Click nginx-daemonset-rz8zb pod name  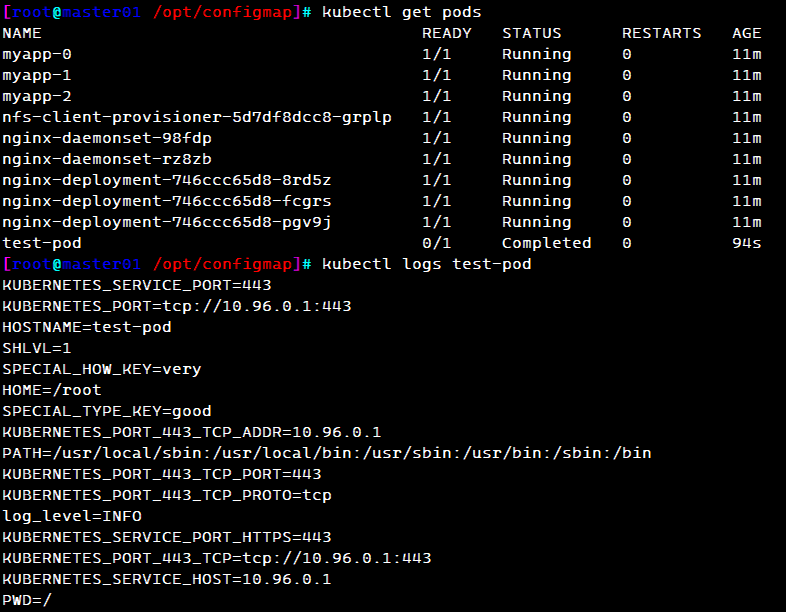107,159
